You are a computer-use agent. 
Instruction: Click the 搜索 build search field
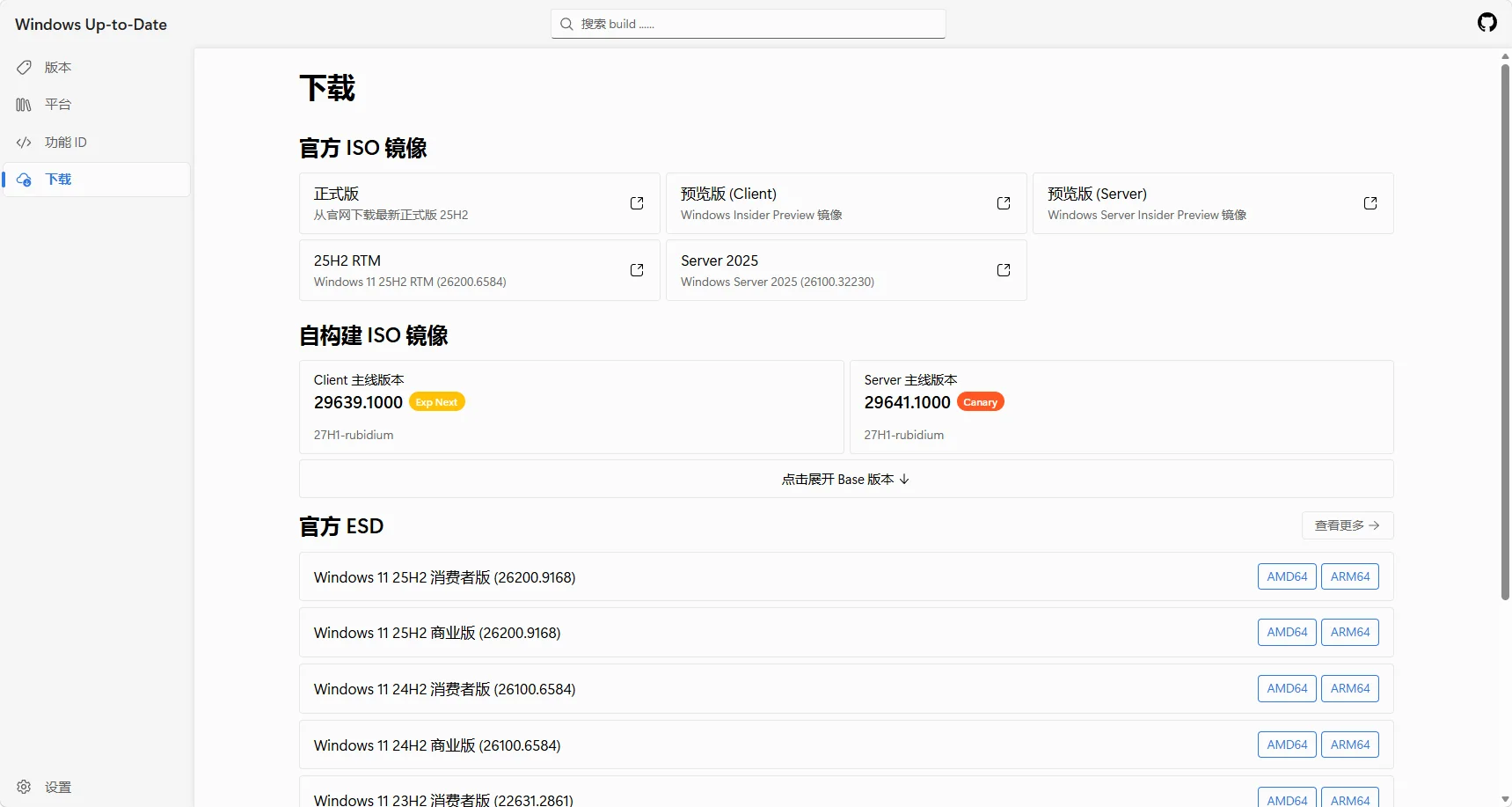749,24
